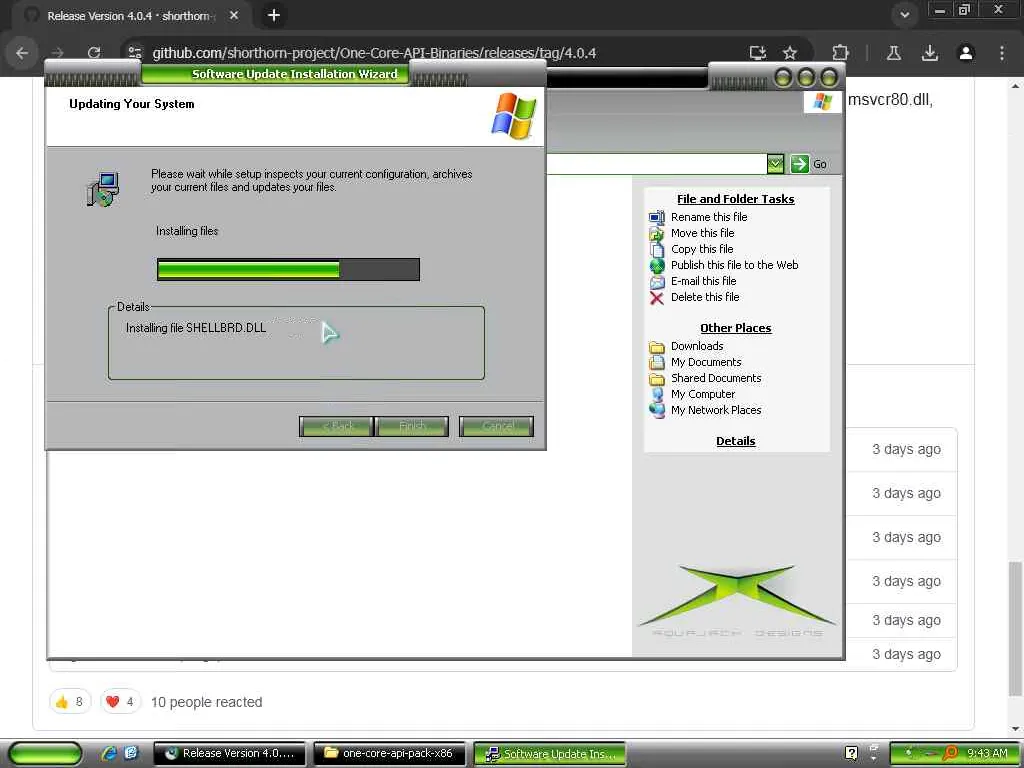
Task: Open a new browser tab
Action: coord(274,15)
